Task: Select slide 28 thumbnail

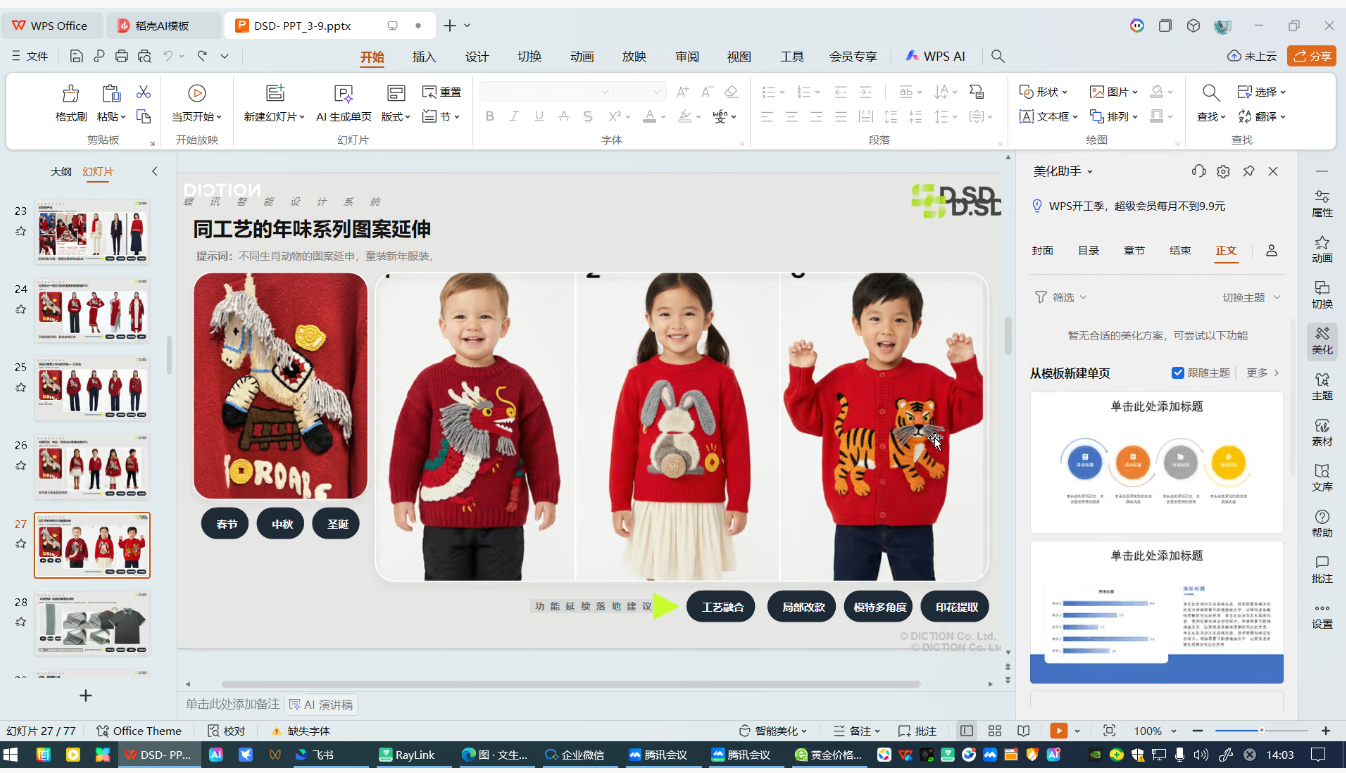Action: point(92,623)
